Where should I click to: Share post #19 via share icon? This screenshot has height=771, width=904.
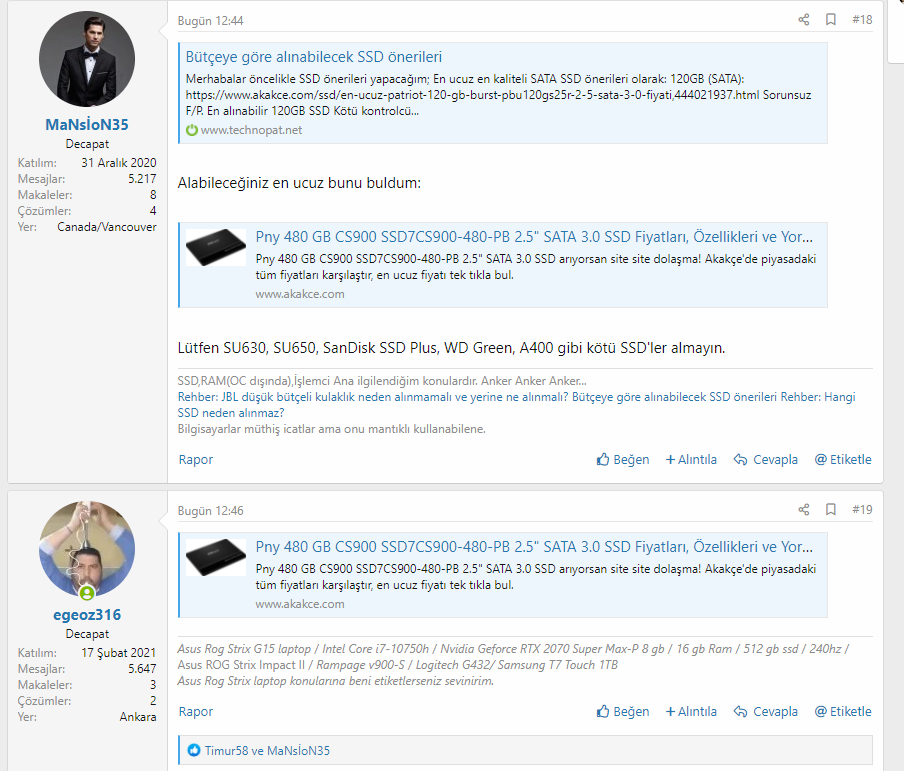804,509
